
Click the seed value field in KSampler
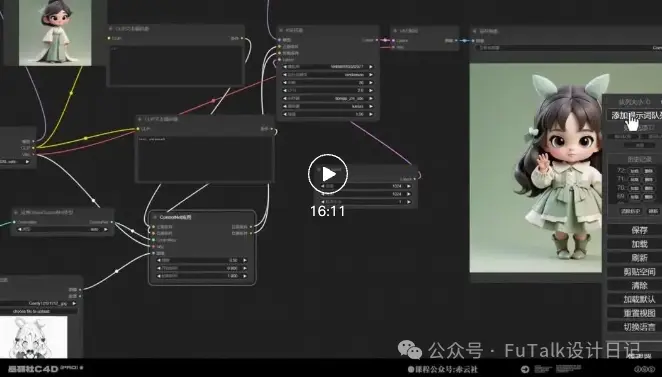coord(328,67)
